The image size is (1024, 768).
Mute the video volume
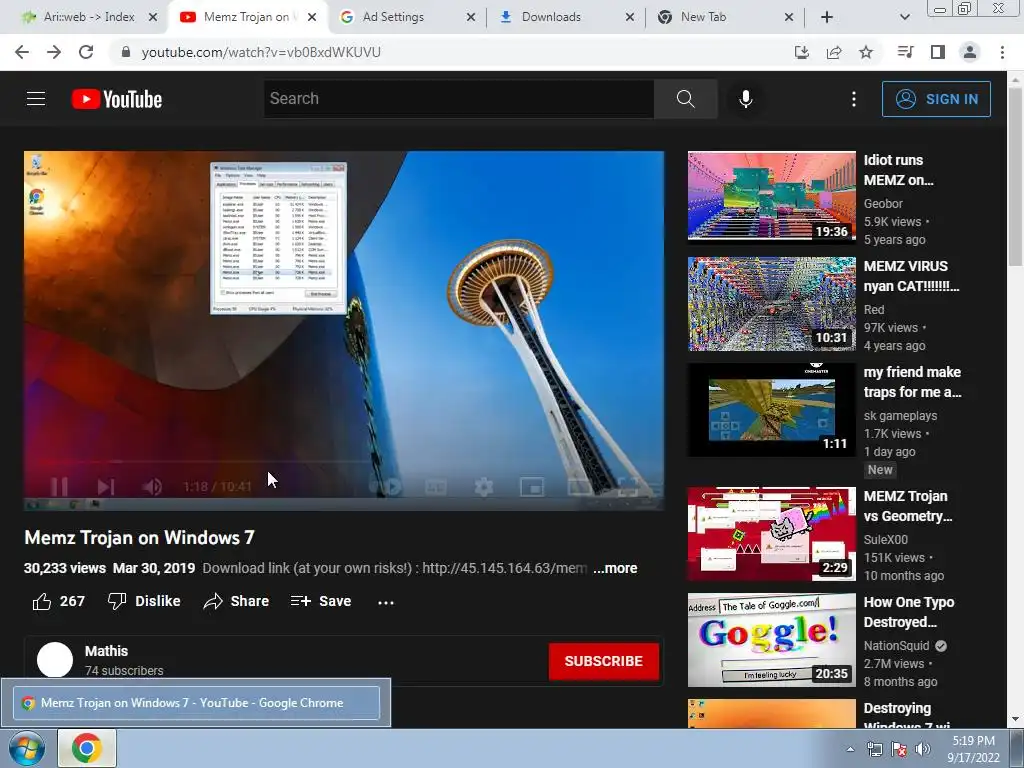point(152,486)
